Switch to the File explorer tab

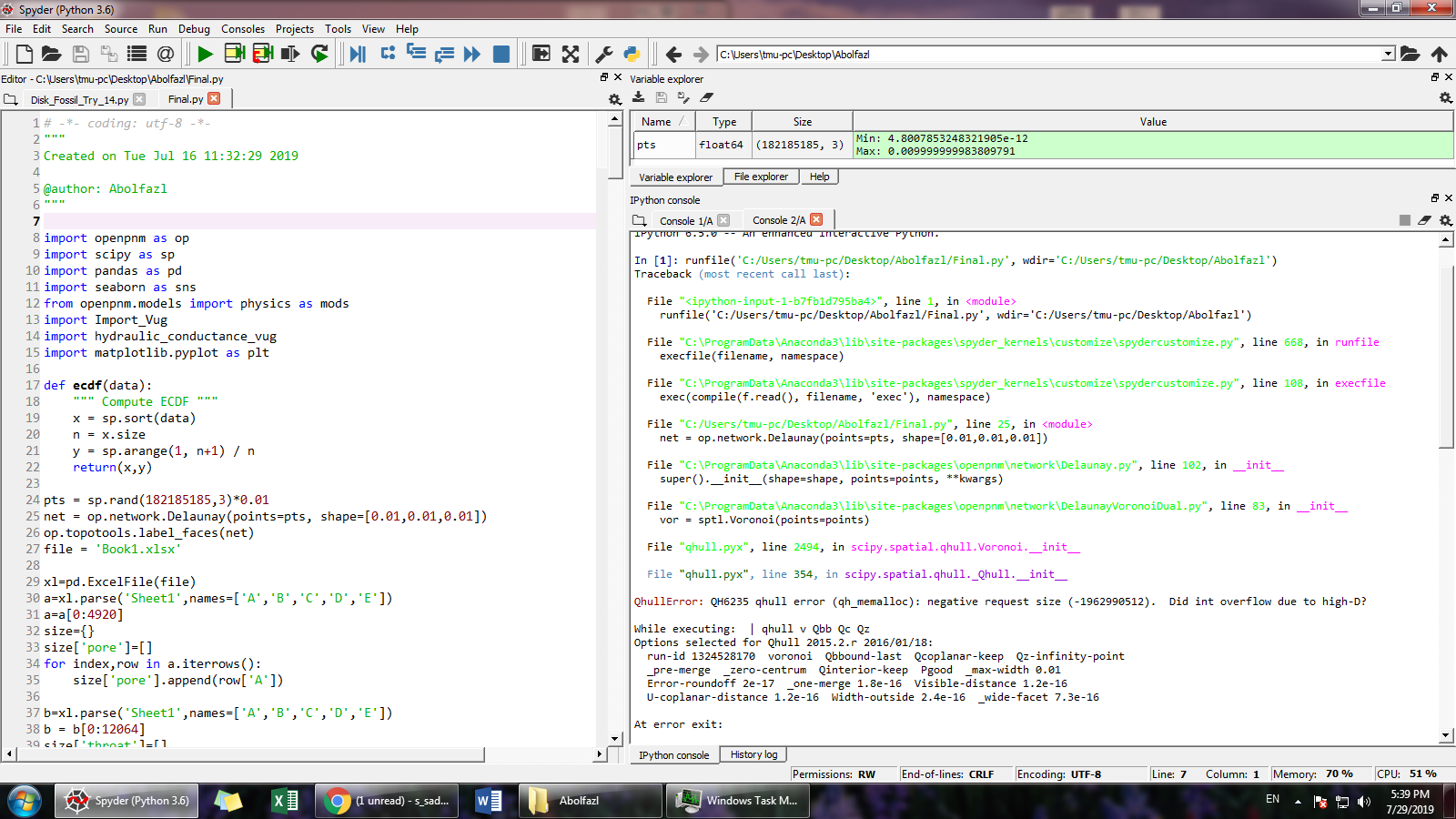tap(761, 177)
